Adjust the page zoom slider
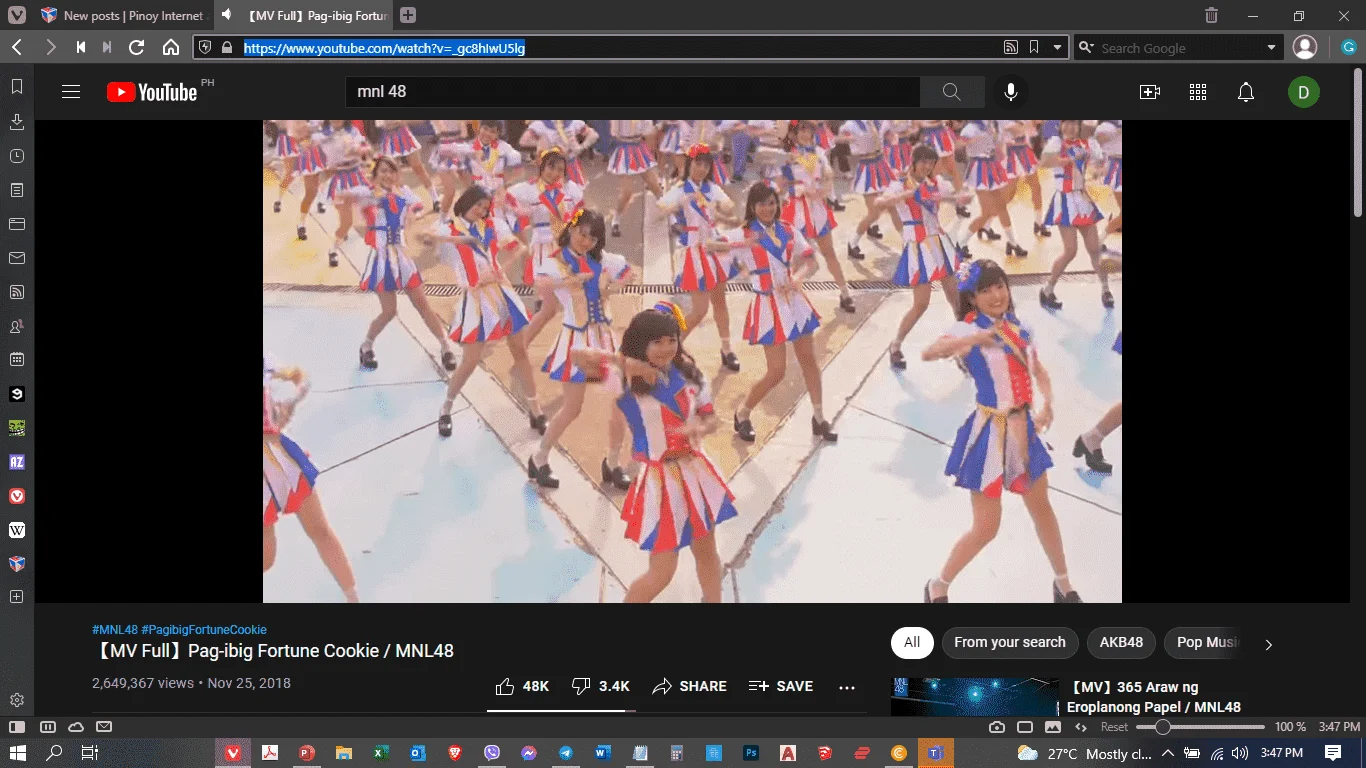The image size is (1366, 768). point(1201,727)
